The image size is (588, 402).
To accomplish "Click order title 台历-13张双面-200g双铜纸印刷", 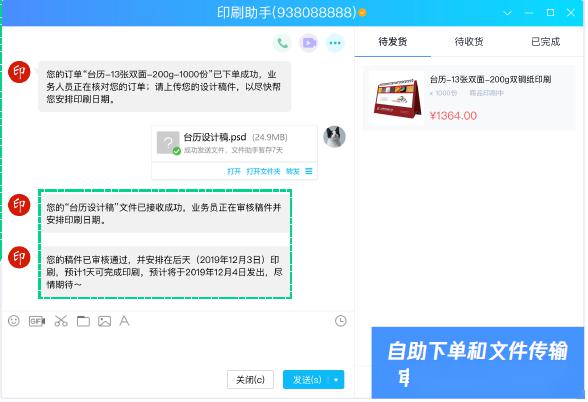I will (x=490, y=80).
